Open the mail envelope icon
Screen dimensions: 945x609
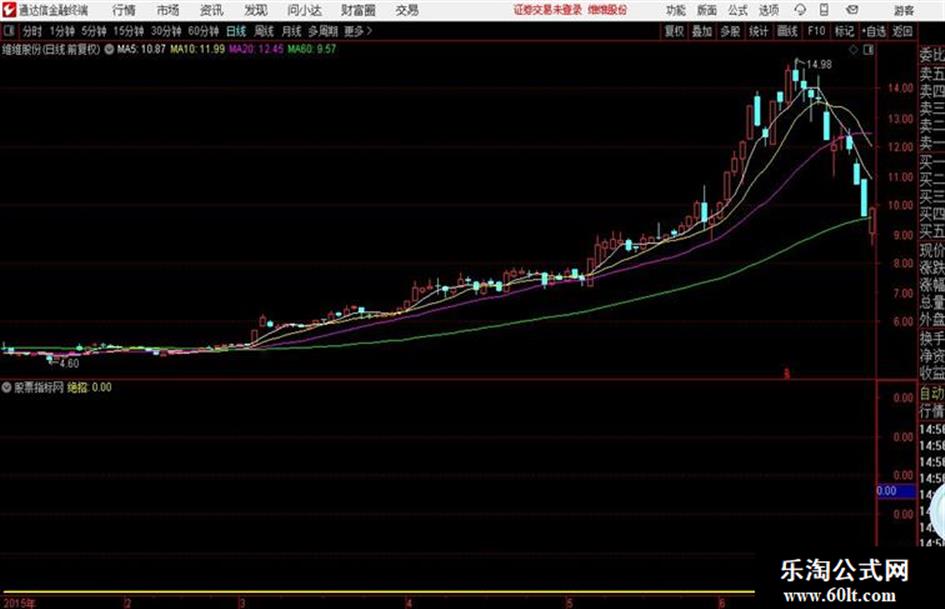(852, 10)
